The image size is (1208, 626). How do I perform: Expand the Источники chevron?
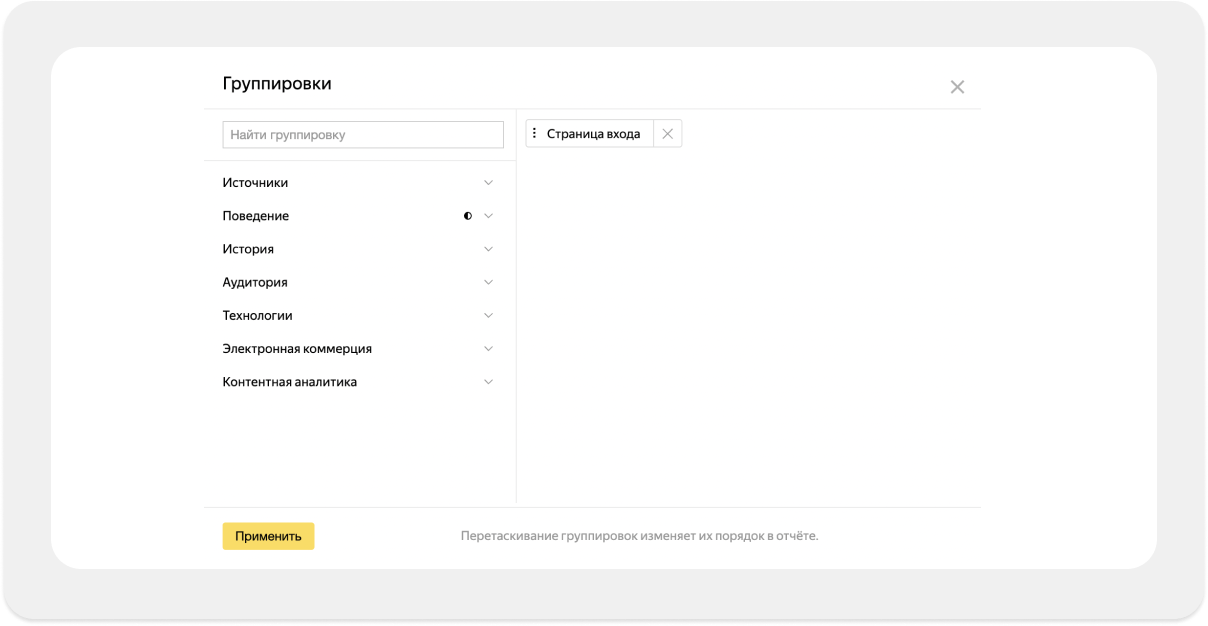488,183
